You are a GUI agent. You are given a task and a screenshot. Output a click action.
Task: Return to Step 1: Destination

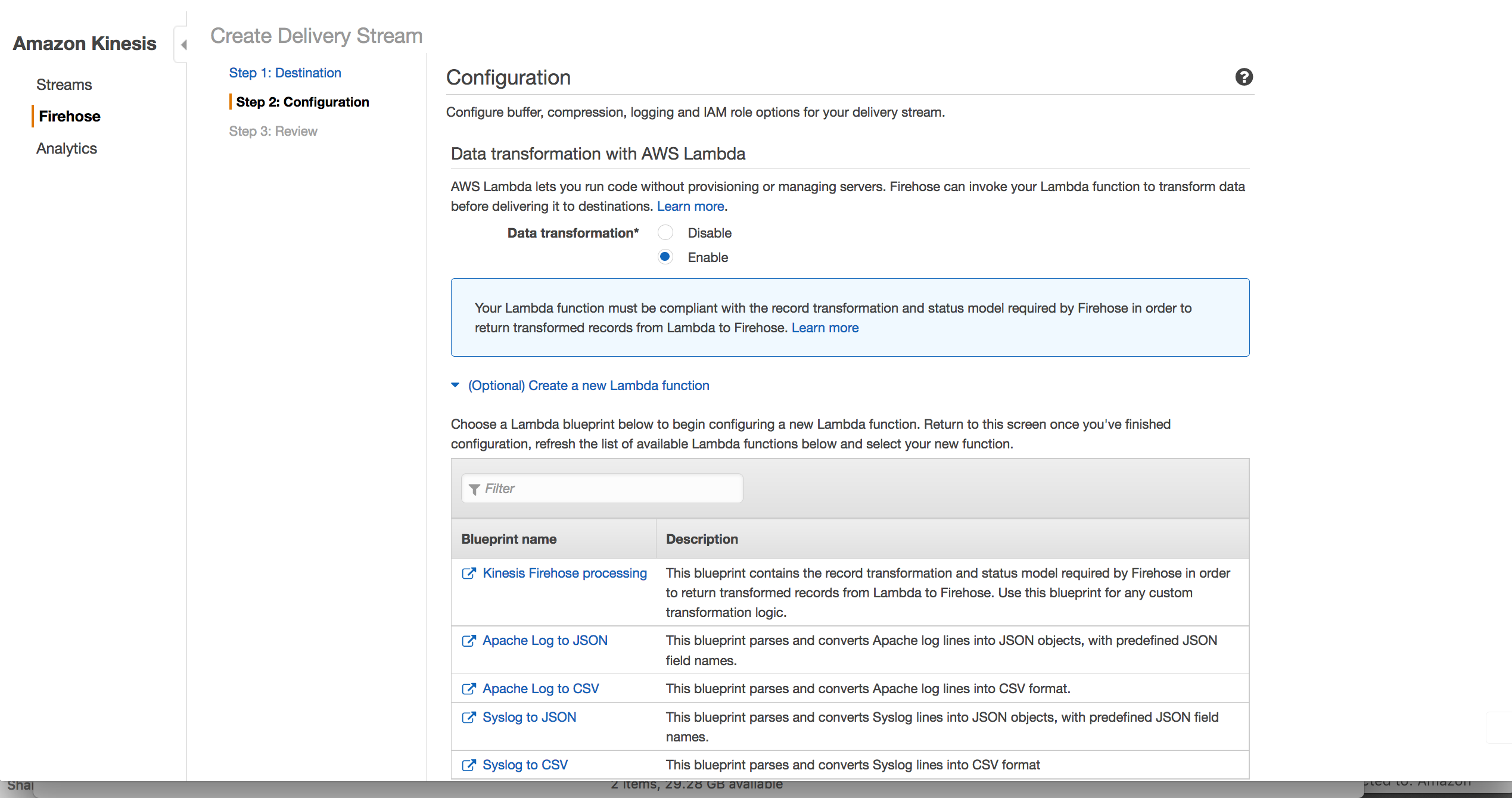tap(285, 73)
